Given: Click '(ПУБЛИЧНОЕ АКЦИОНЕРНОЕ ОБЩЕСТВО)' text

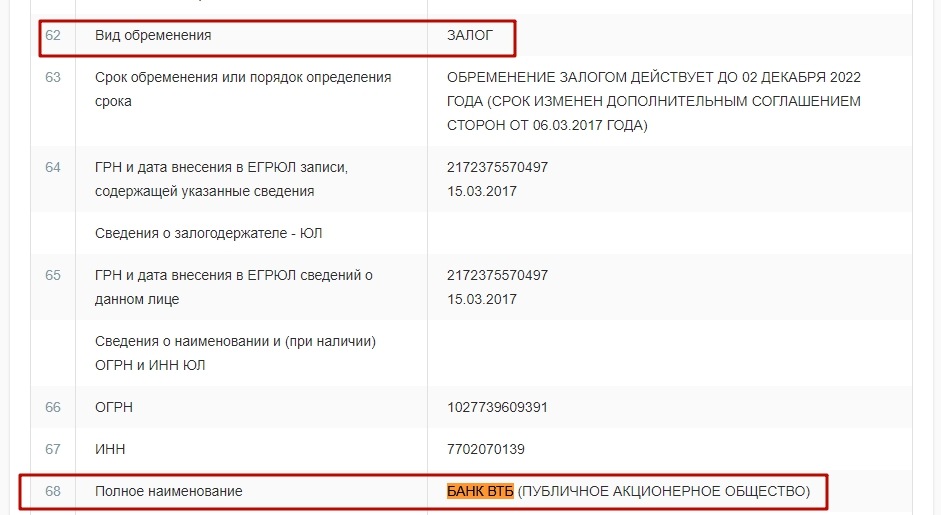Looking at the screenshot, I should pyautogui.click(x=664, y=492).
